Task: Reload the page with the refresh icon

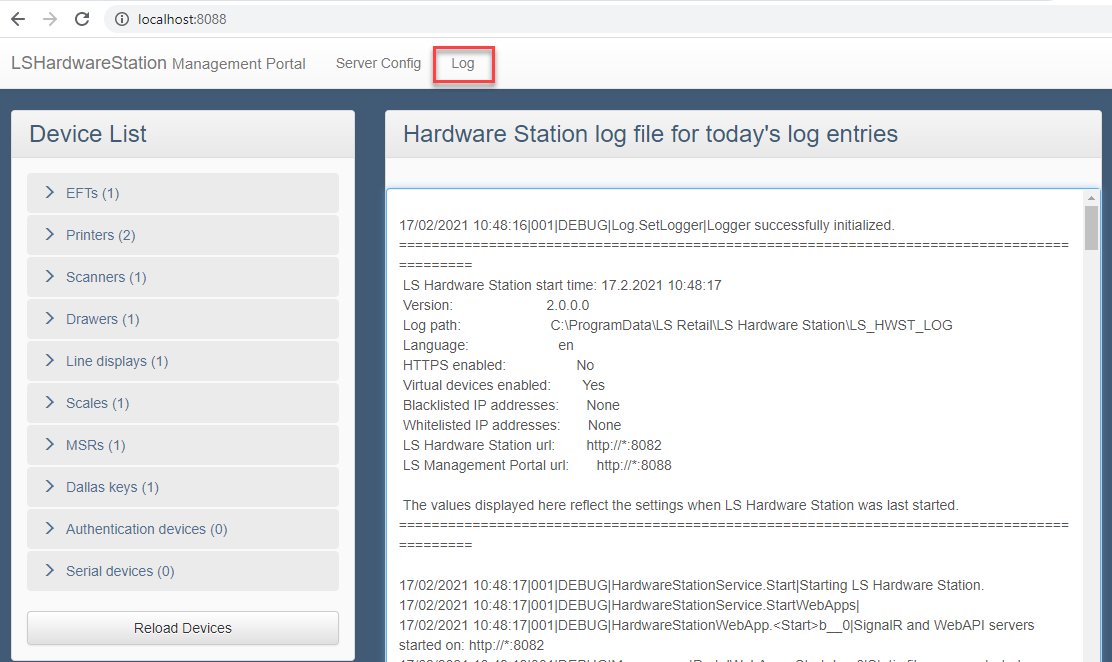Action: (82, 19)
